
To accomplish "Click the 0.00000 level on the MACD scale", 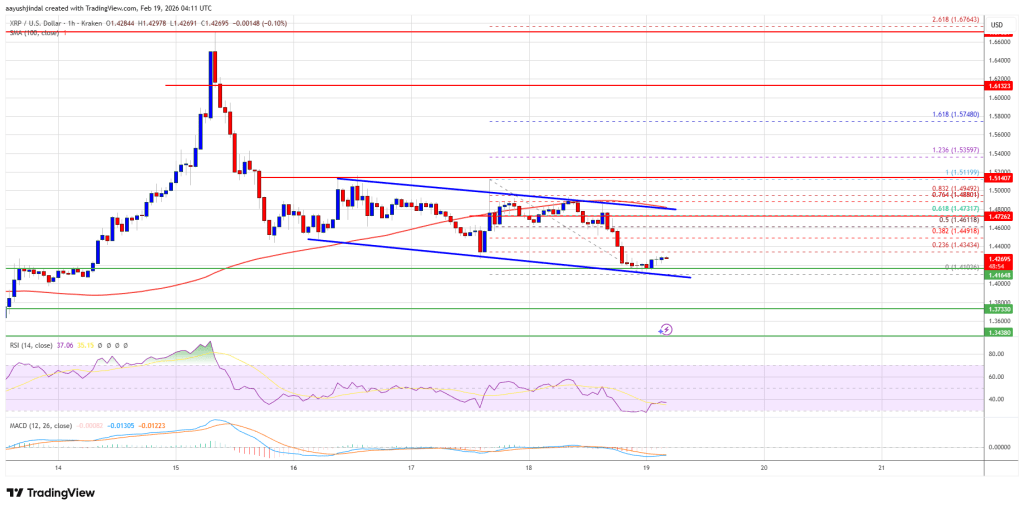I will (x=999, y=448).
